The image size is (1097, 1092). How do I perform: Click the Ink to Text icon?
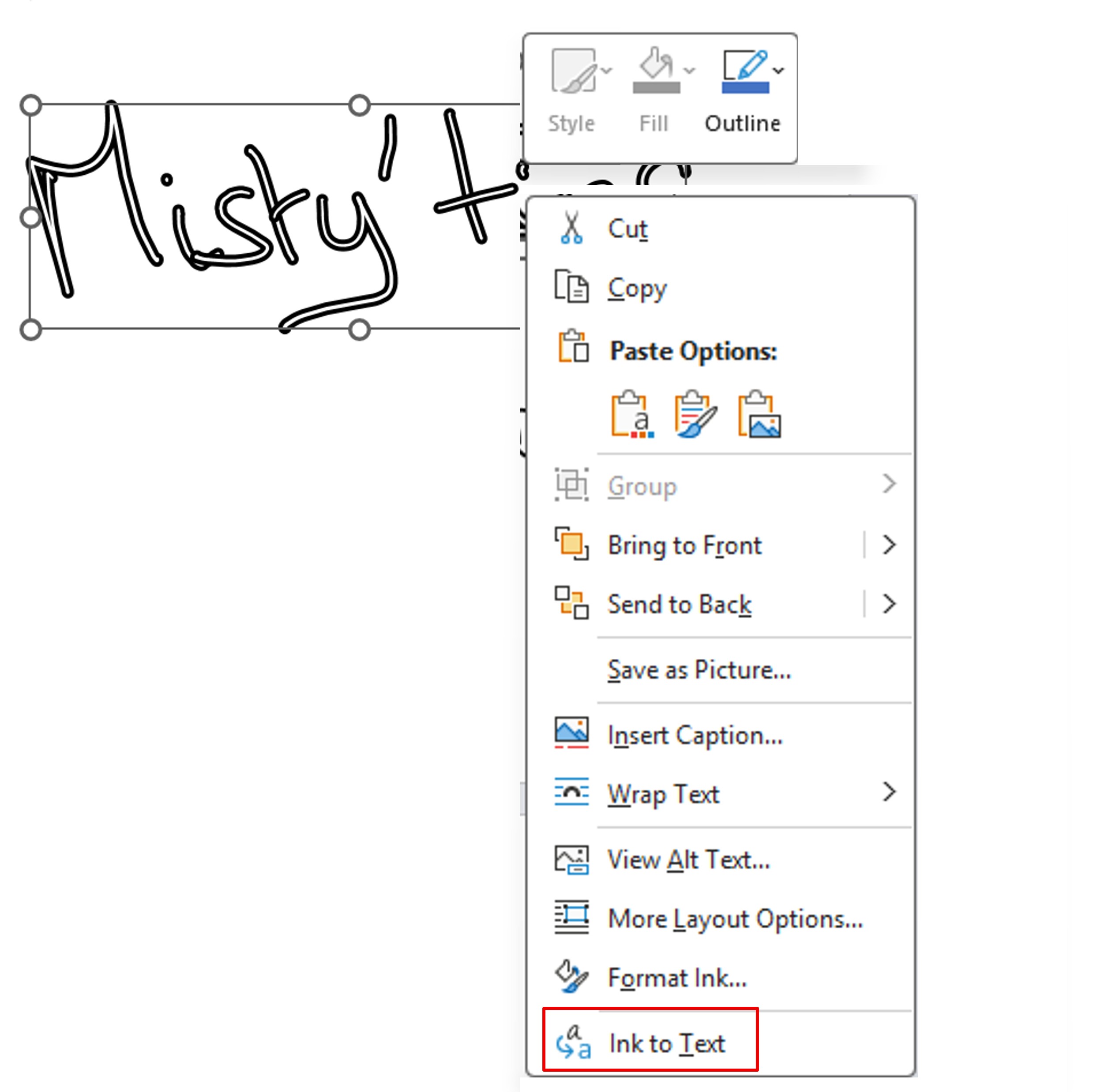click(573, 1043)
